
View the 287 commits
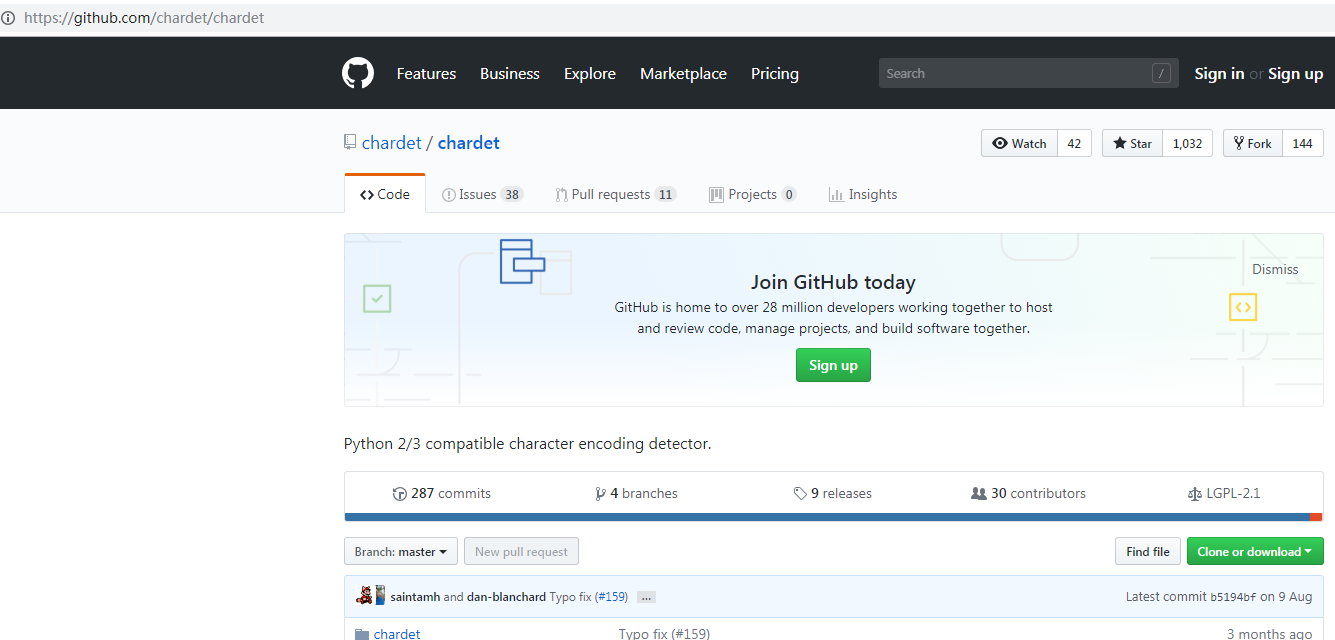442,494
